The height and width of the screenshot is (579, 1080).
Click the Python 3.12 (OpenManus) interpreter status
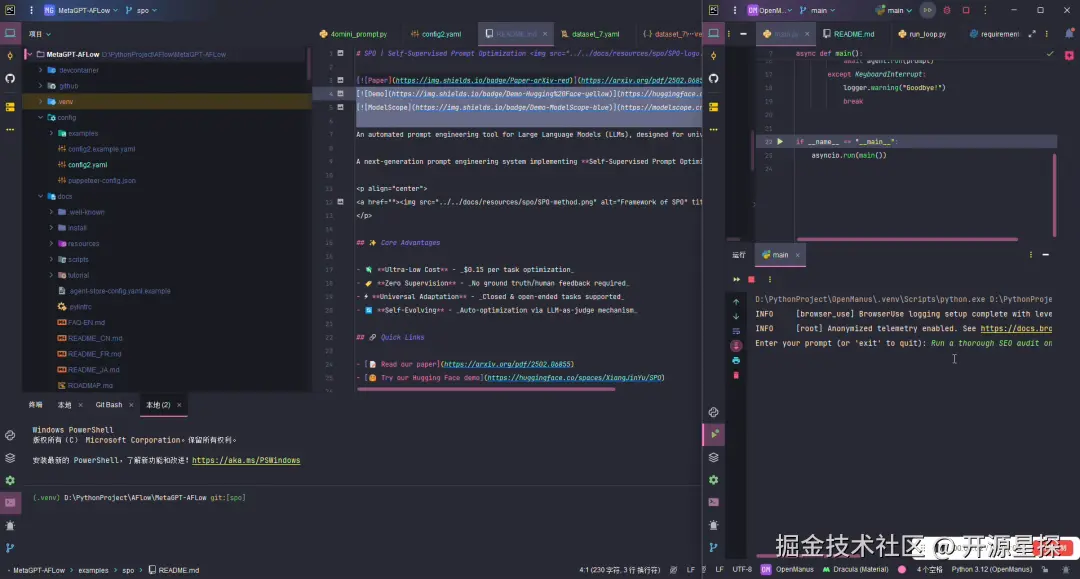[991, 569]
